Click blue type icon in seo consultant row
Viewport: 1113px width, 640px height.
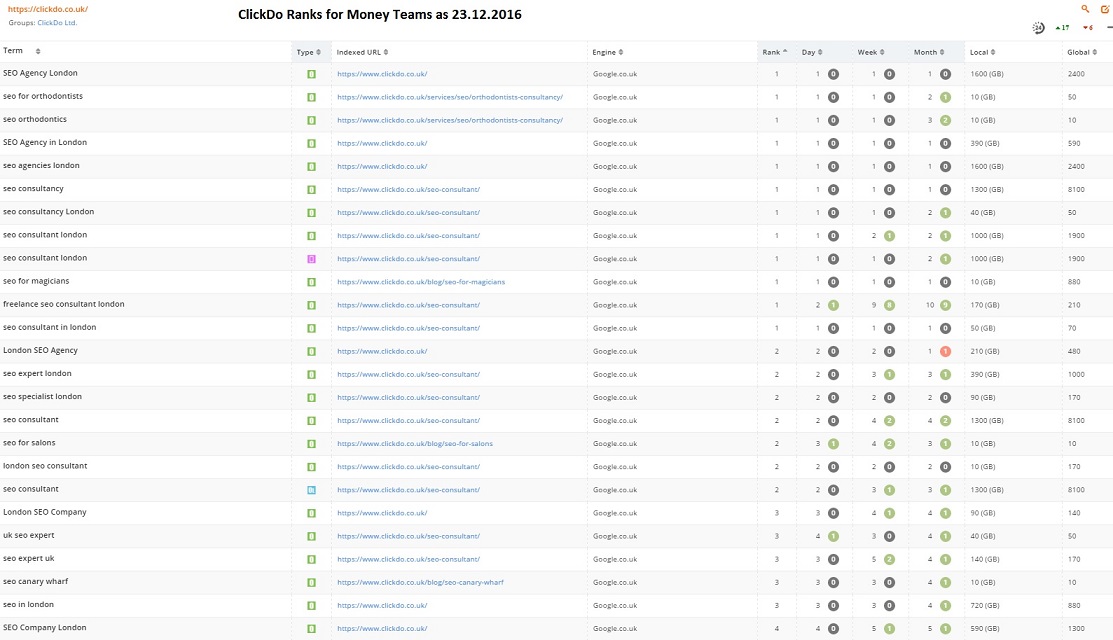pyautogui.click(x=311, y=490)
